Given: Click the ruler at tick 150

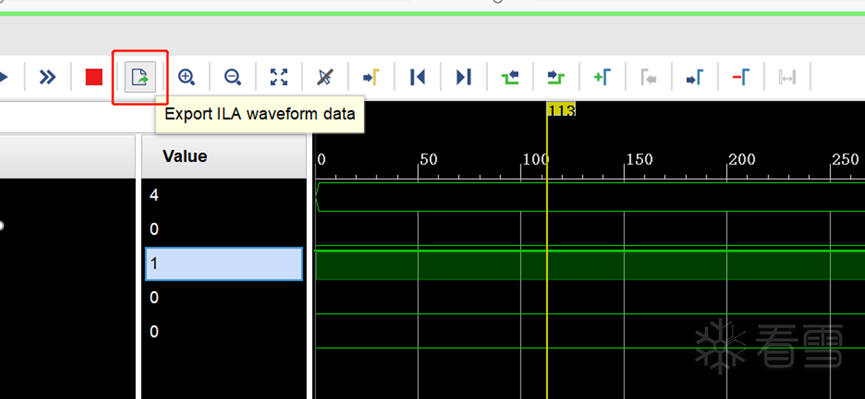Looking at the screenshot, I should click(639, 160).
